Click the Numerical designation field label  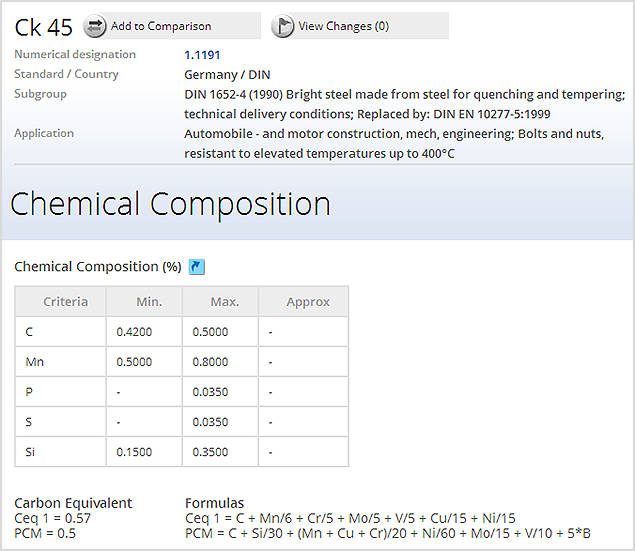pyautogui.click(x=75, y=54)
